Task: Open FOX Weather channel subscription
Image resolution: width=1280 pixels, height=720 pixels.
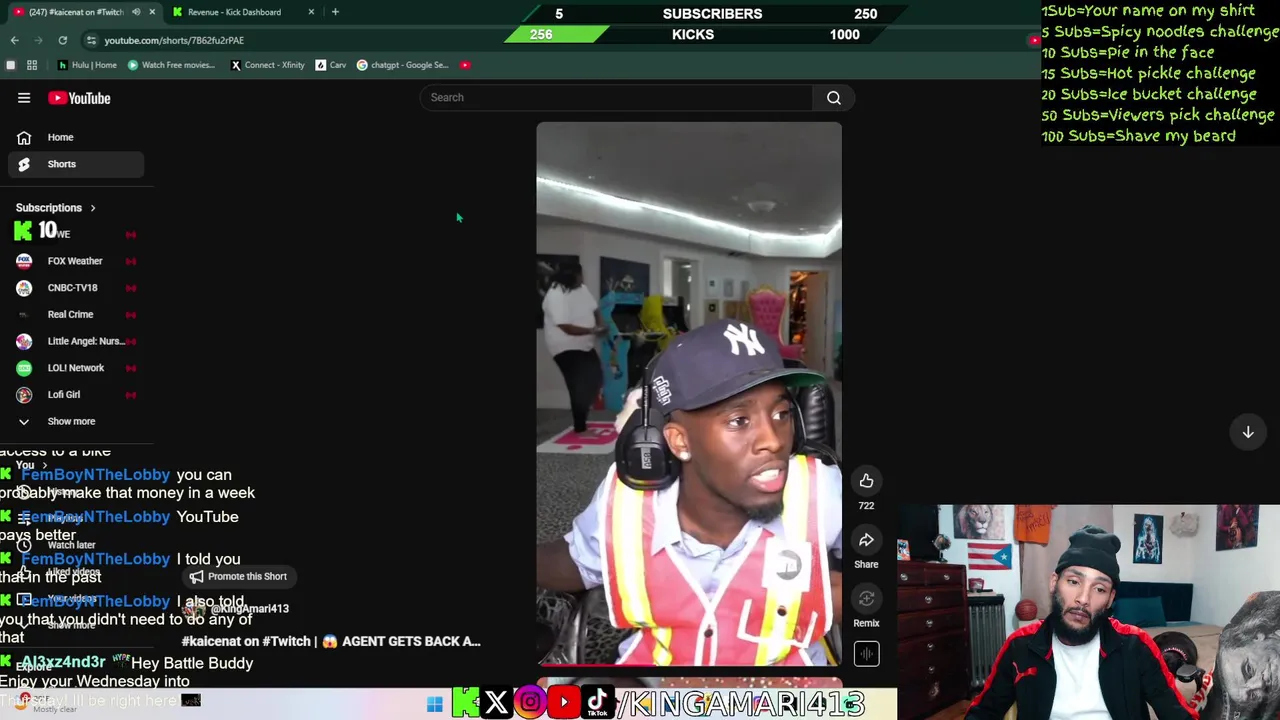Action: click(x=75, y=261)
